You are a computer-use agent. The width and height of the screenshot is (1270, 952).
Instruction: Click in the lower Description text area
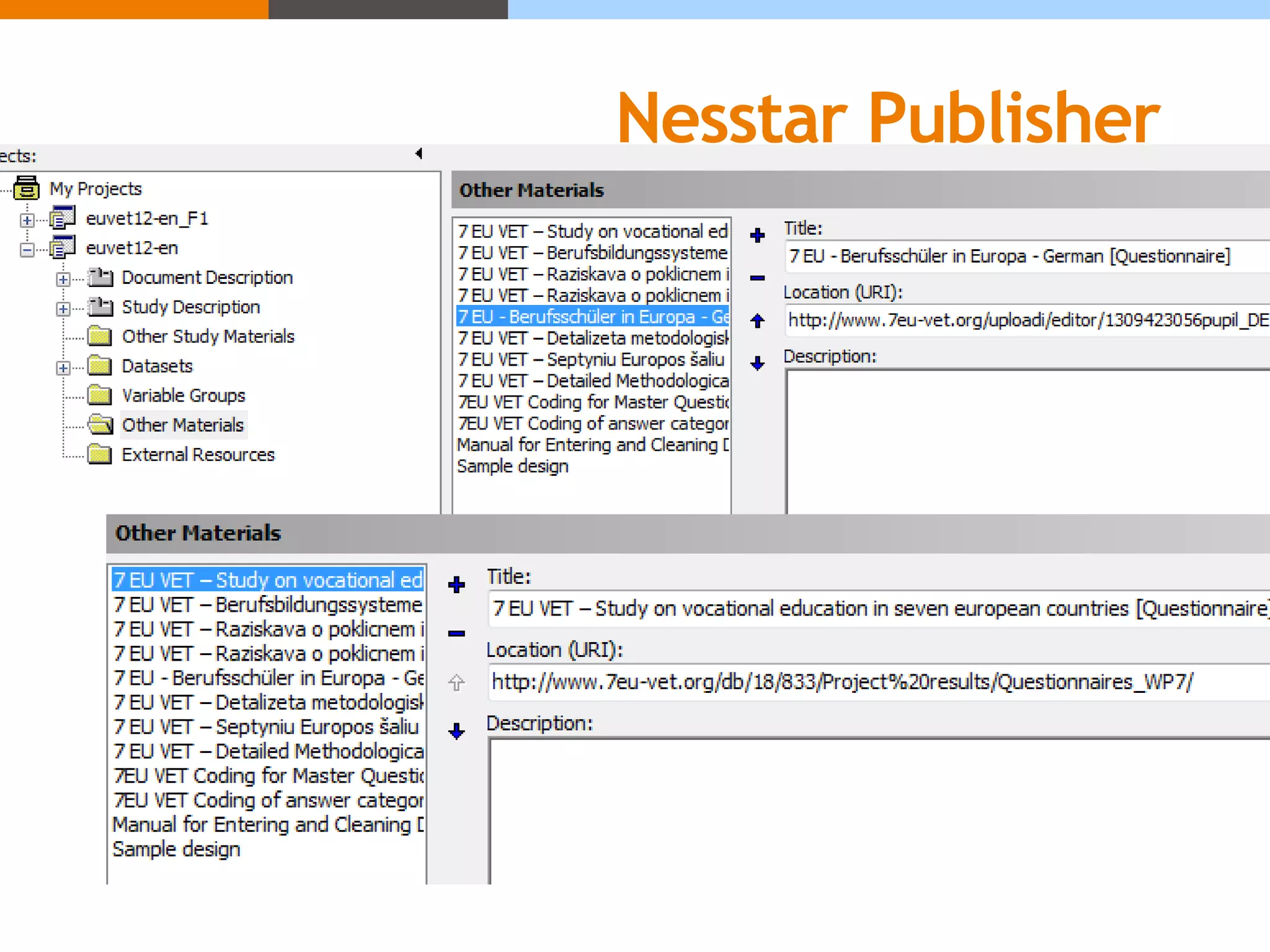point(879,811)
